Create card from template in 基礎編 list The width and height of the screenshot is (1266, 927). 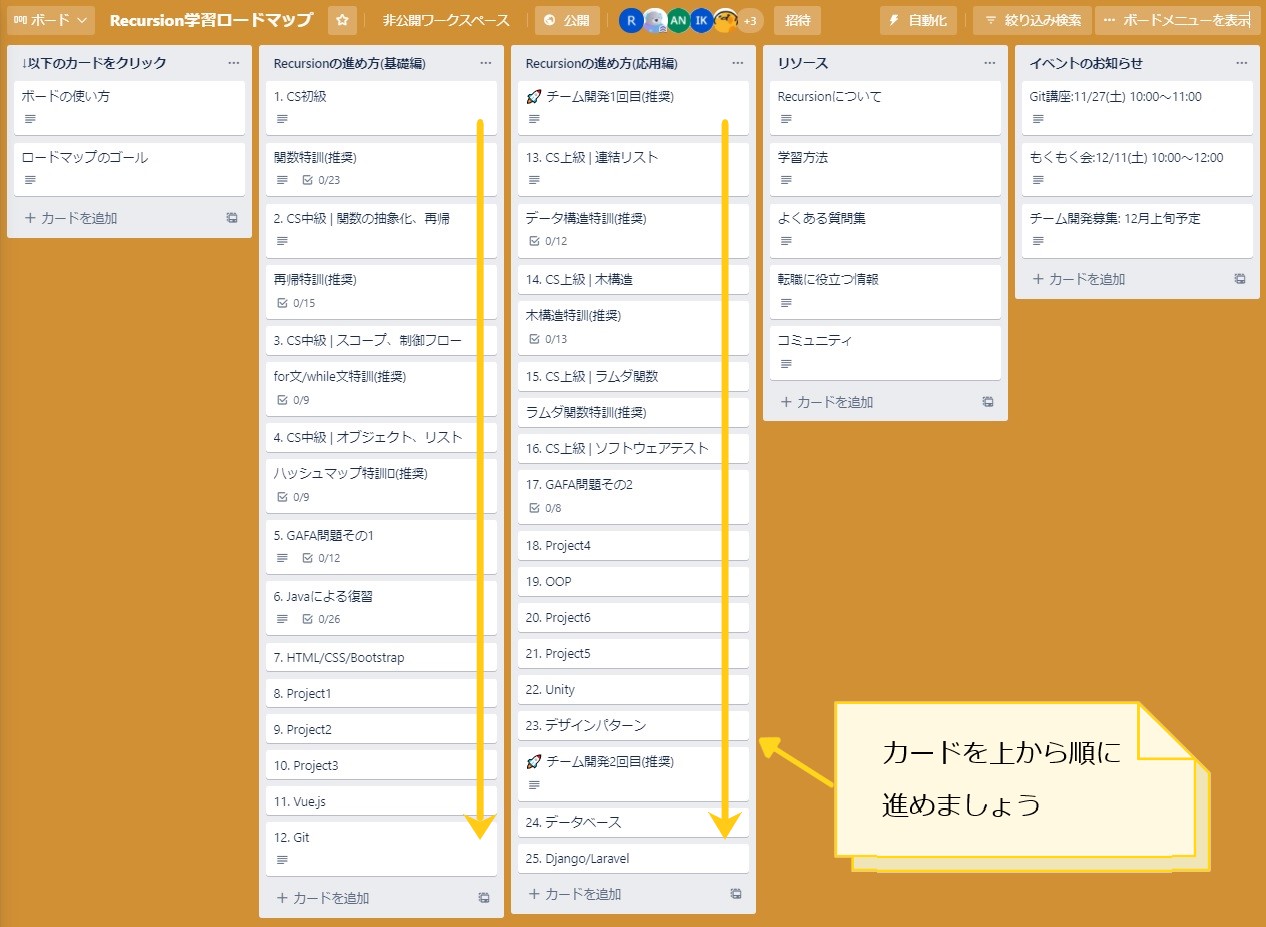point(484,898)
